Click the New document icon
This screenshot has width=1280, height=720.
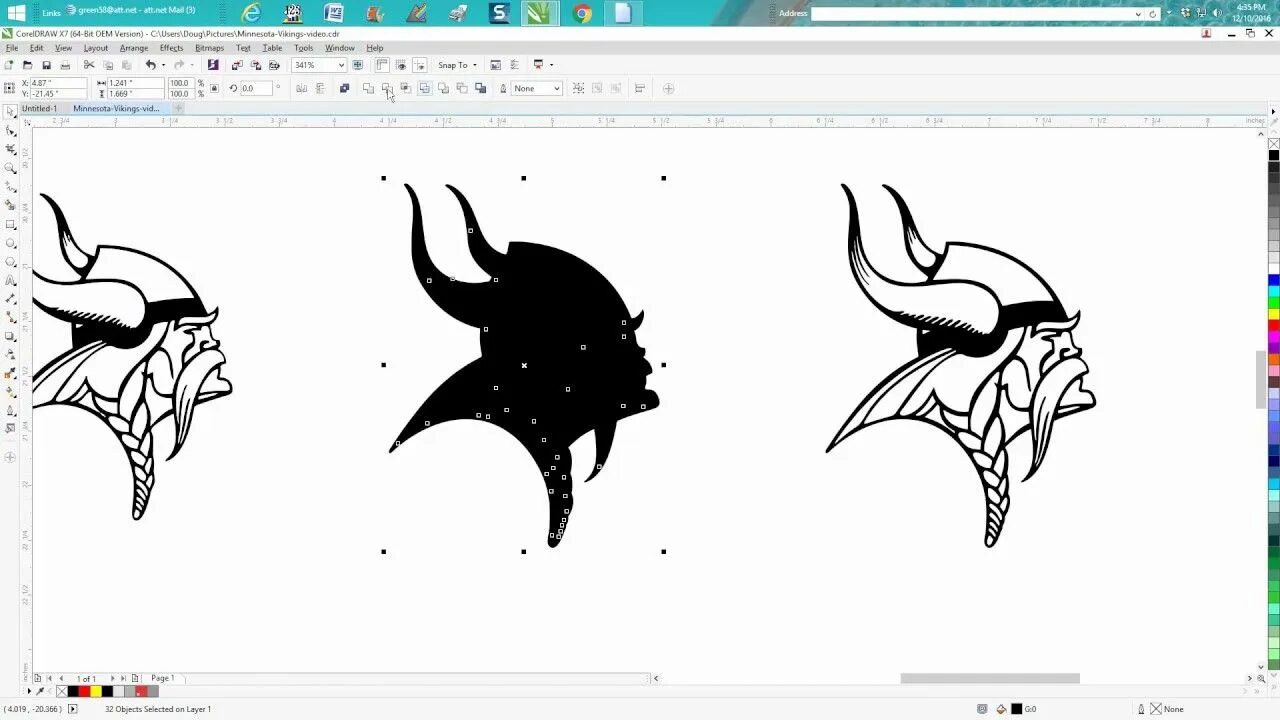point(9,65)
